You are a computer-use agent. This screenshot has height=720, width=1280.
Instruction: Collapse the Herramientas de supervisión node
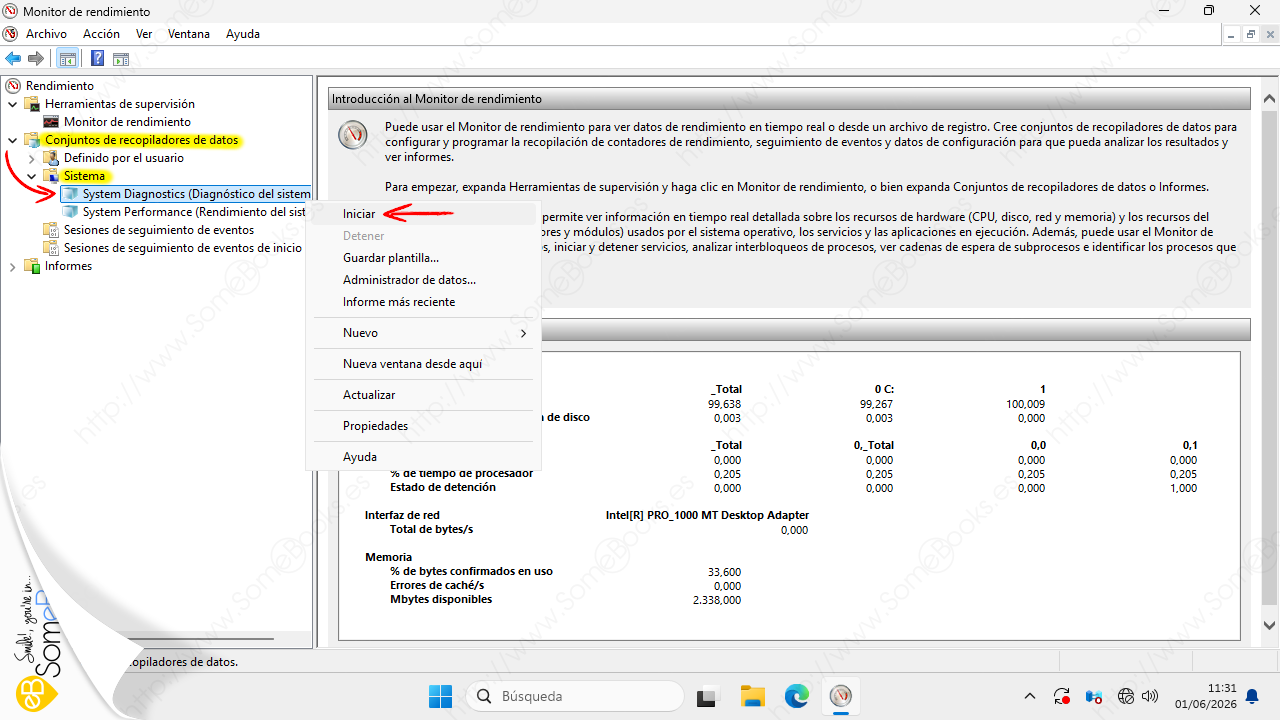[x=12, y=104]
